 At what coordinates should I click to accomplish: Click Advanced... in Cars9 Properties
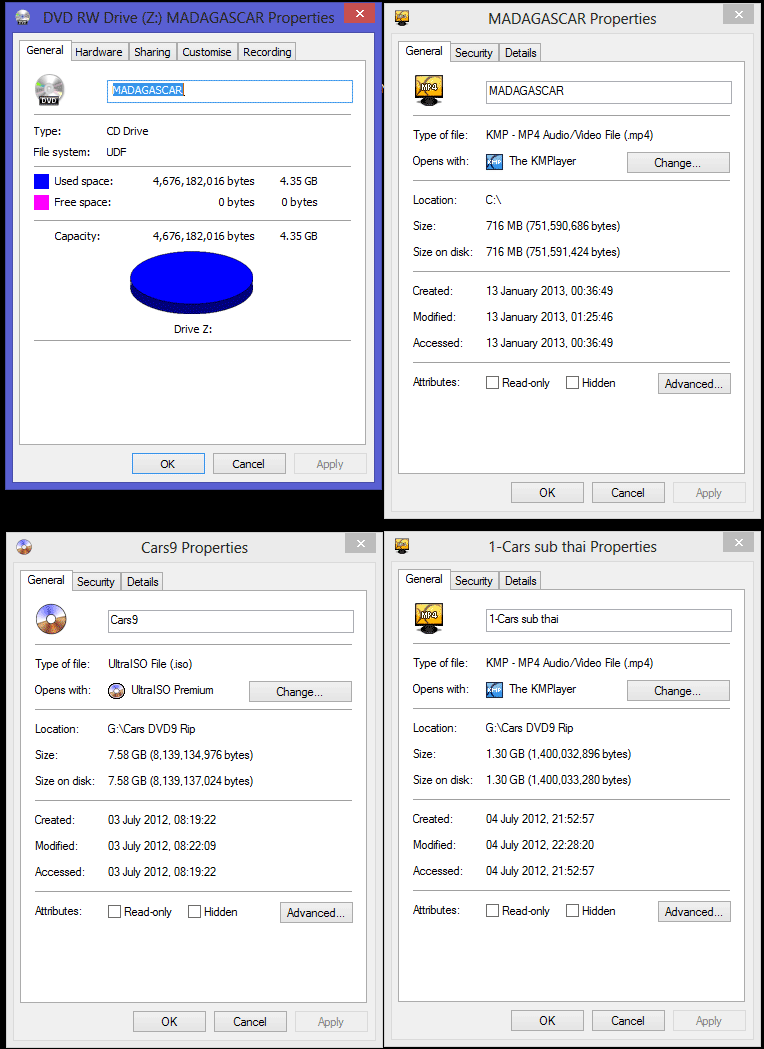[x=316, y=913]
